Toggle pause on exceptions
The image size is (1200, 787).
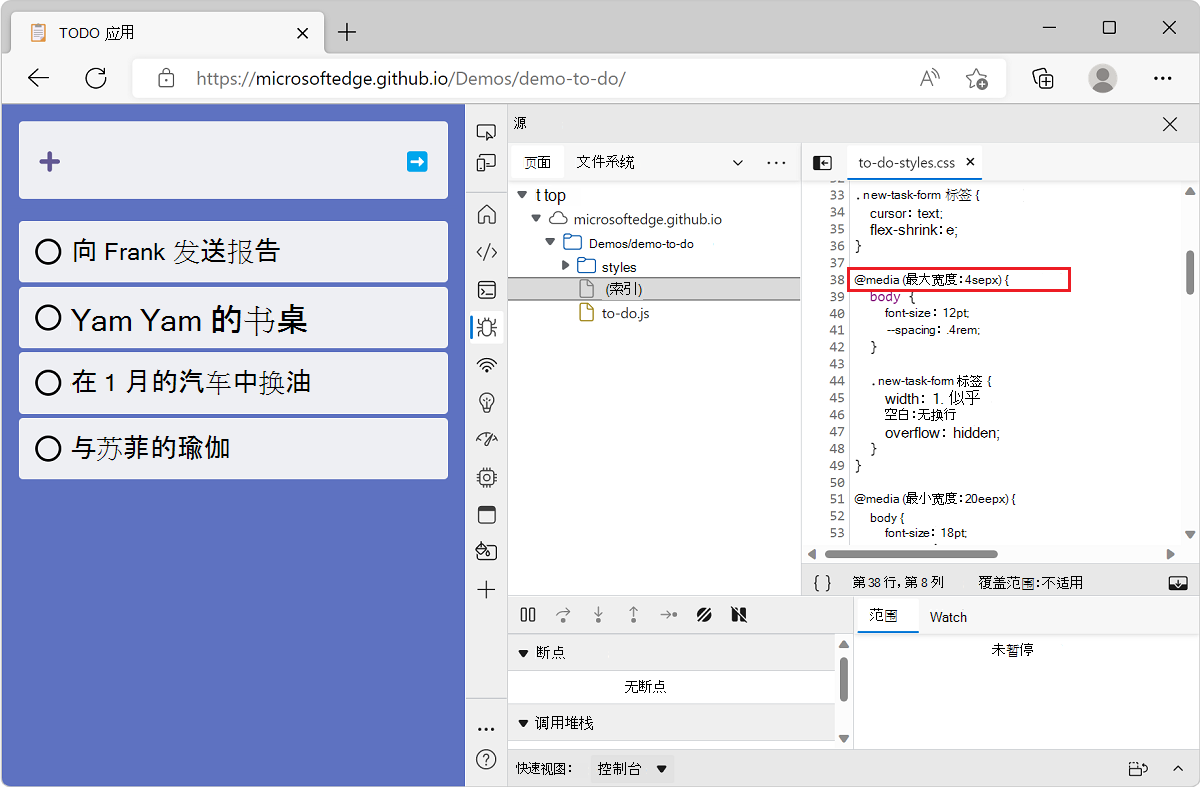(x=738, y=614)
